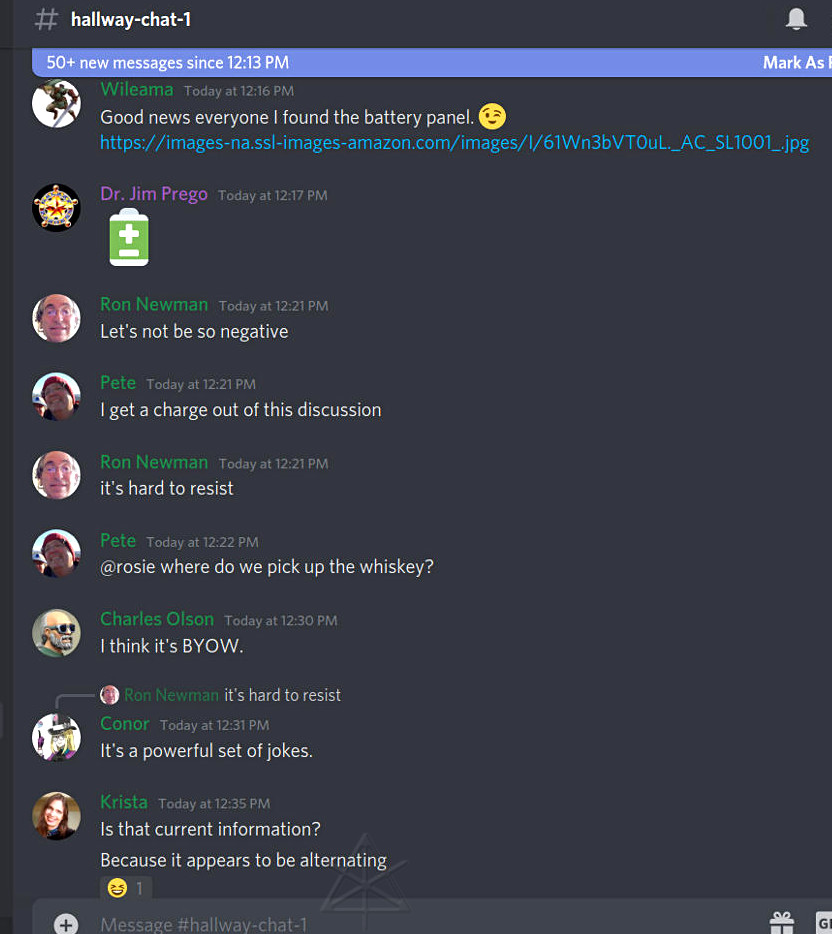Open Charles Olson's avatar
Screen dimensions: 832x934
(x=56, y=633)
